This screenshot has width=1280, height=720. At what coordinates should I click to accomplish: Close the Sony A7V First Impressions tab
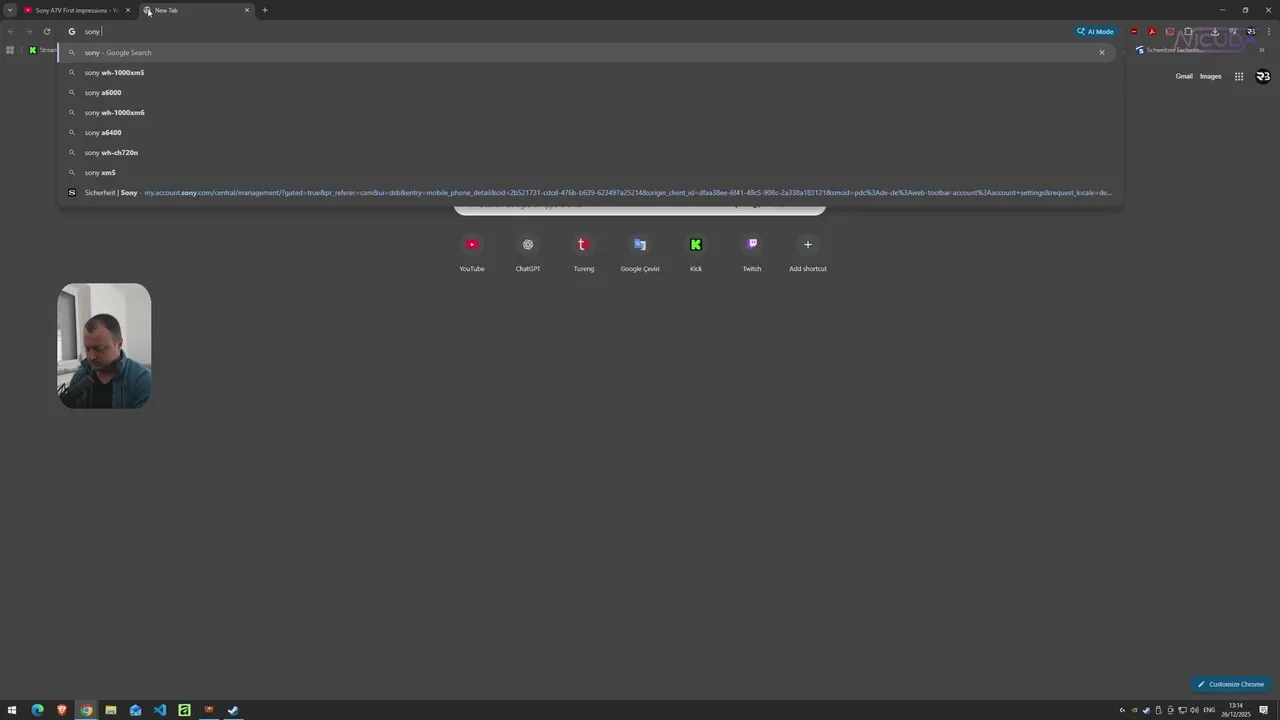(127, 10)
